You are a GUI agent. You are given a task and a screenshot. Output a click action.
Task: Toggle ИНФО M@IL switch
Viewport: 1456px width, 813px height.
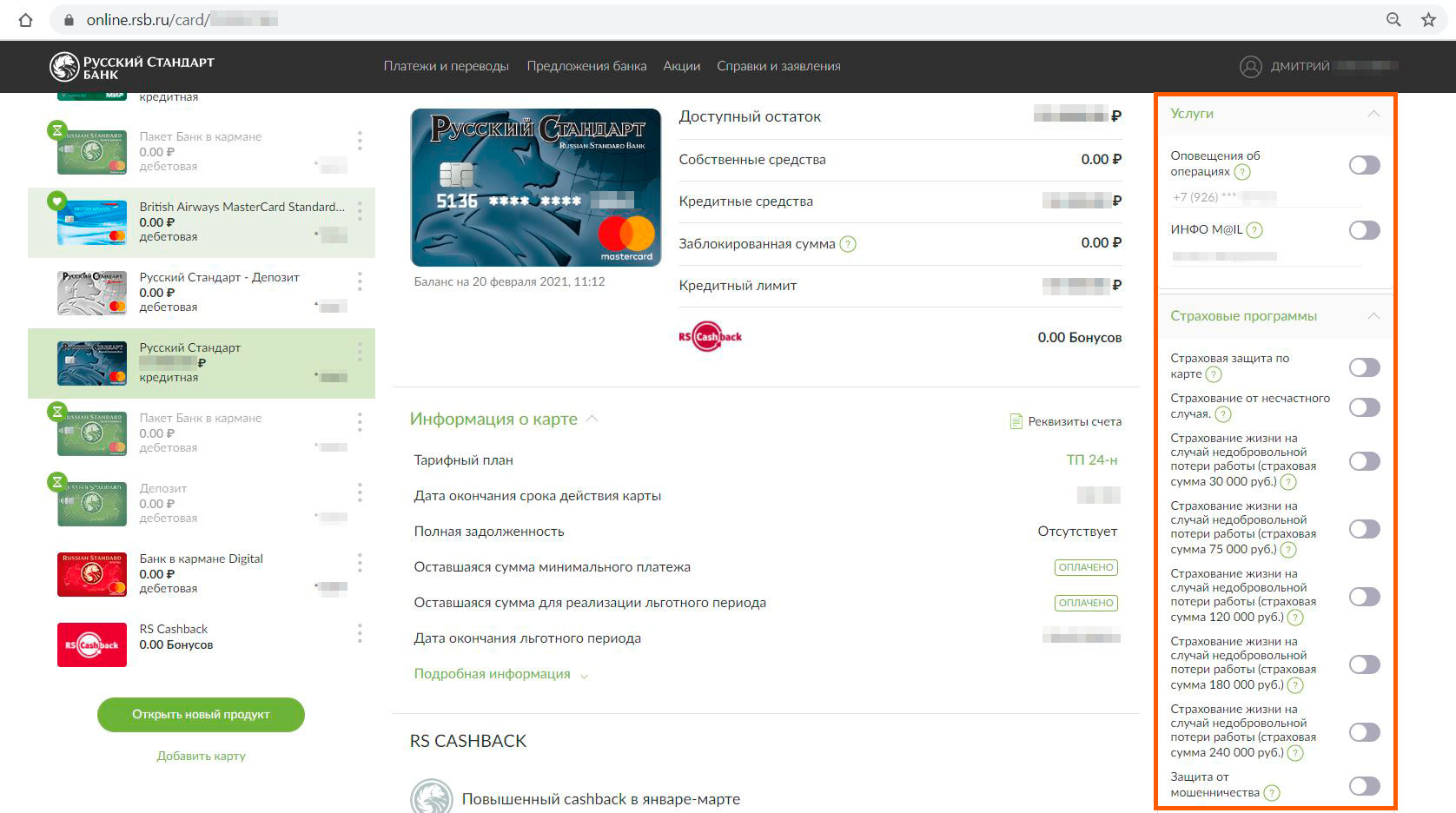pos(1364,230)
